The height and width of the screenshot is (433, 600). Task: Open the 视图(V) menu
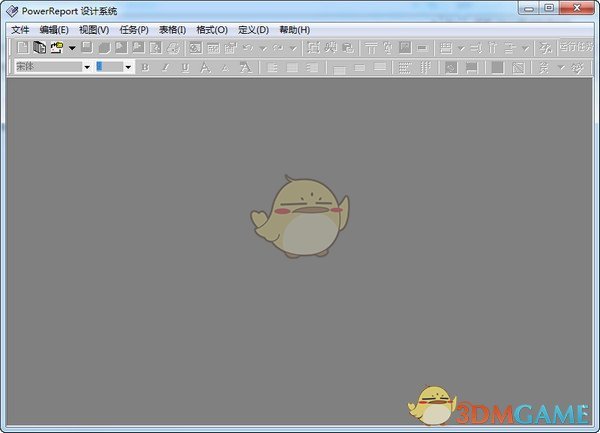[94, 30]
